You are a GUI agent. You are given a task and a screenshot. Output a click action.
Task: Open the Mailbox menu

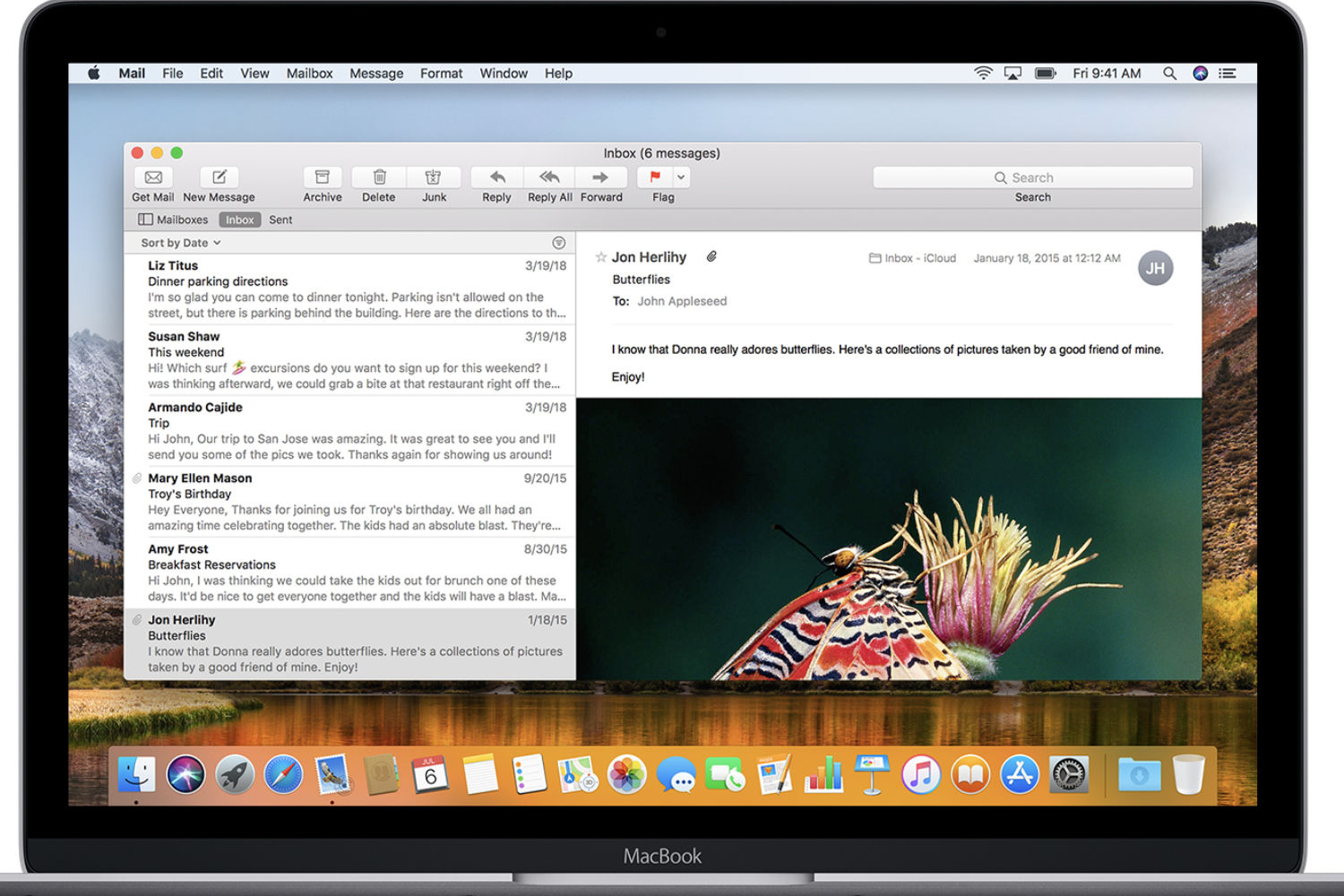tap(309, 73)
